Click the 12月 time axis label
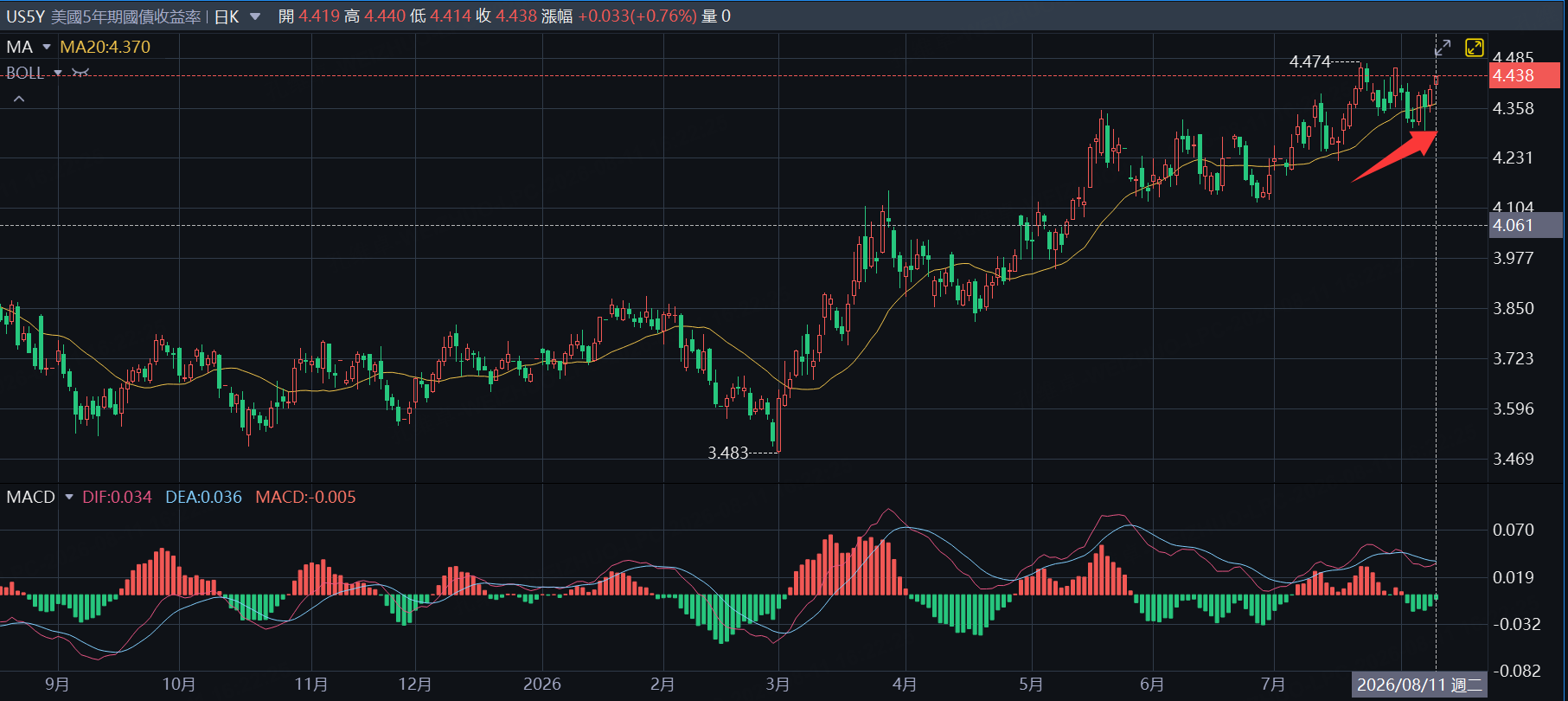This screenshot has width=1568, height=701. click(x=415, y=685)
